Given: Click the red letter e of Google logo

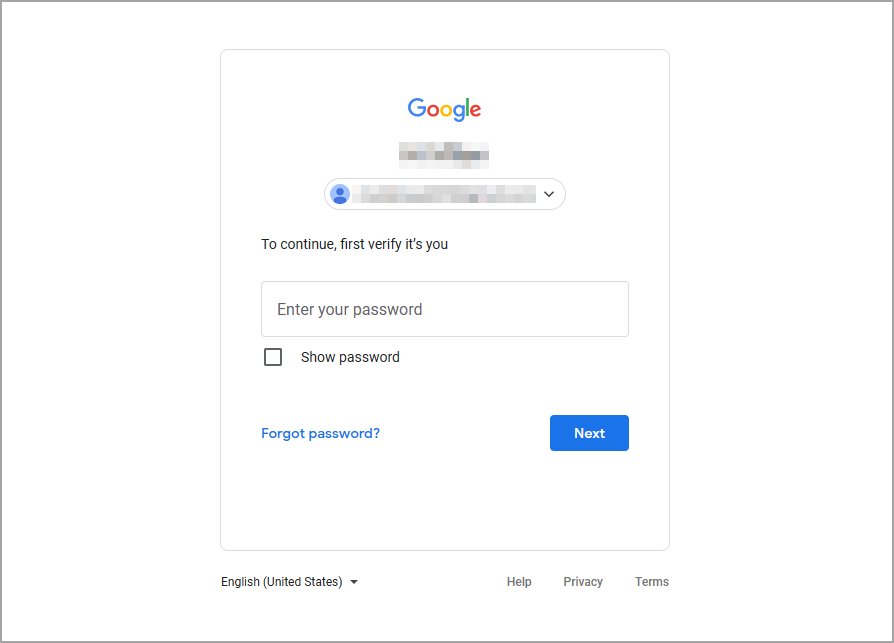Looking at the screenshot, I should click(x=475, y=110).
